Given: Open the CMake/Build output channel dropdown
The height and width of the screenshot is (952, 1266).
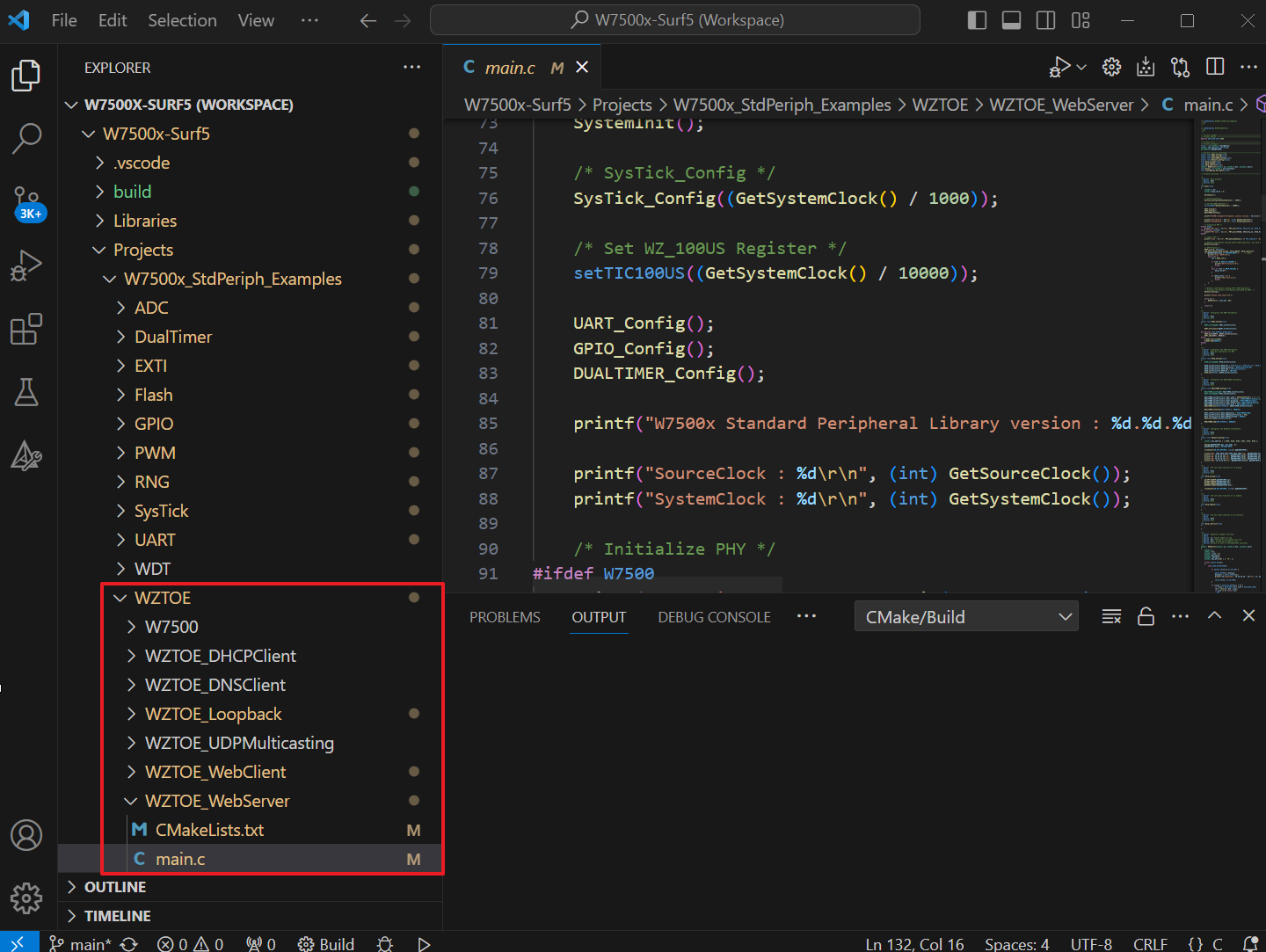Looking at the screenshot, I should [x=965, y=615].
